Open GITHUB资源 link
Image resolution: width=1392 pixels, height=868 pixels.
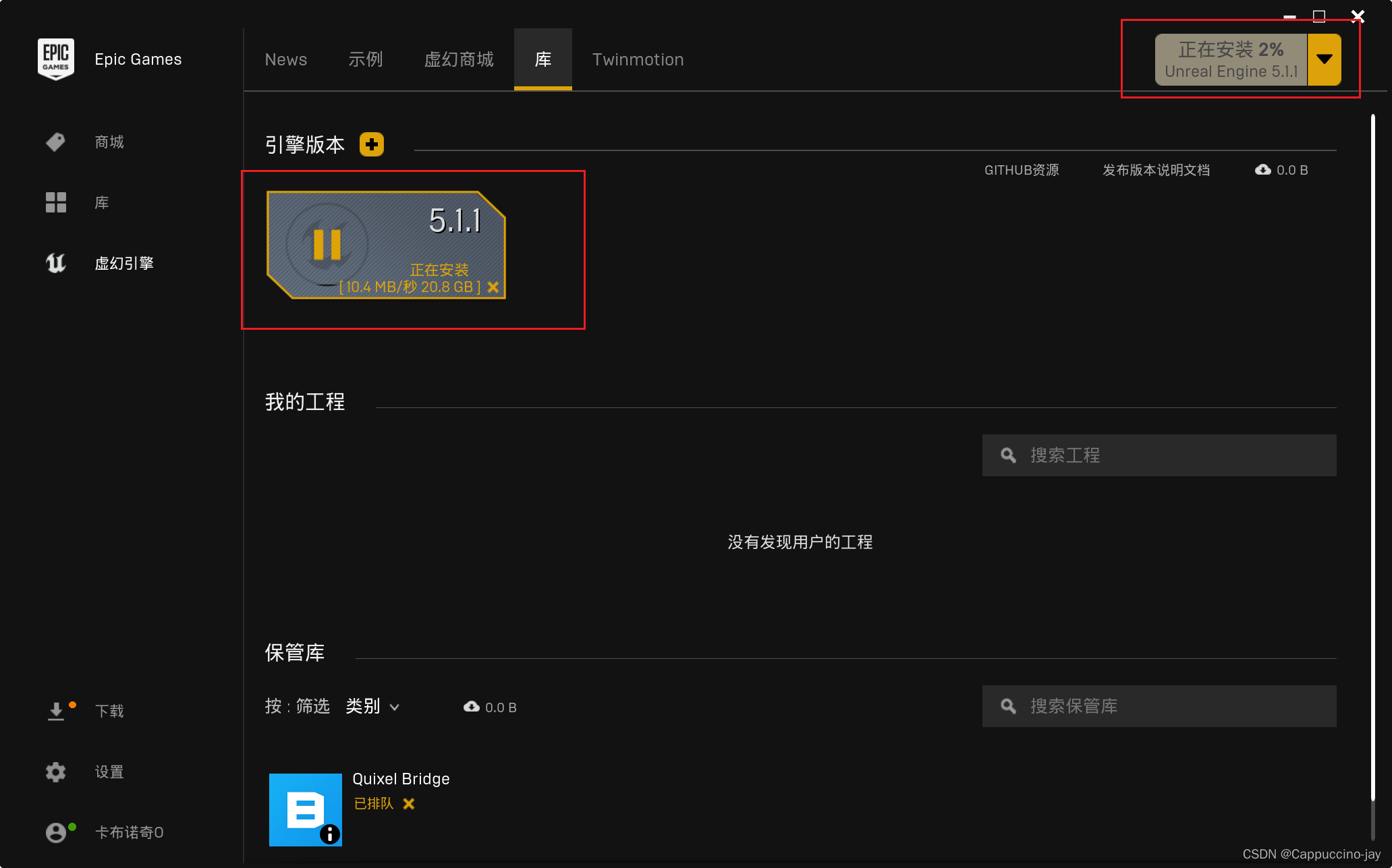tap(1022, 170)
